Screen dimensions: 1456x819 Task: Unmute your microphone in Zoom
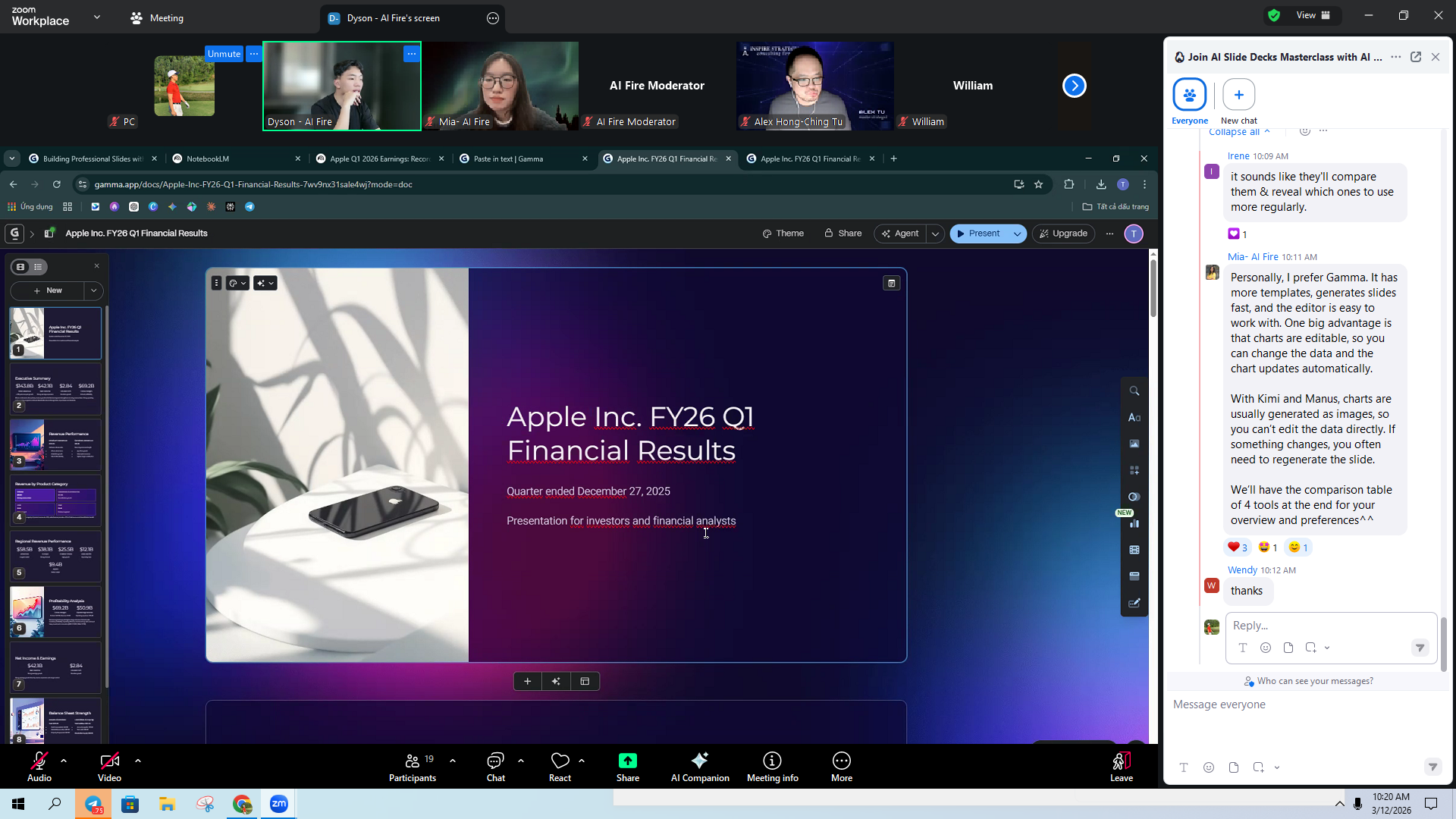point(224,53)
